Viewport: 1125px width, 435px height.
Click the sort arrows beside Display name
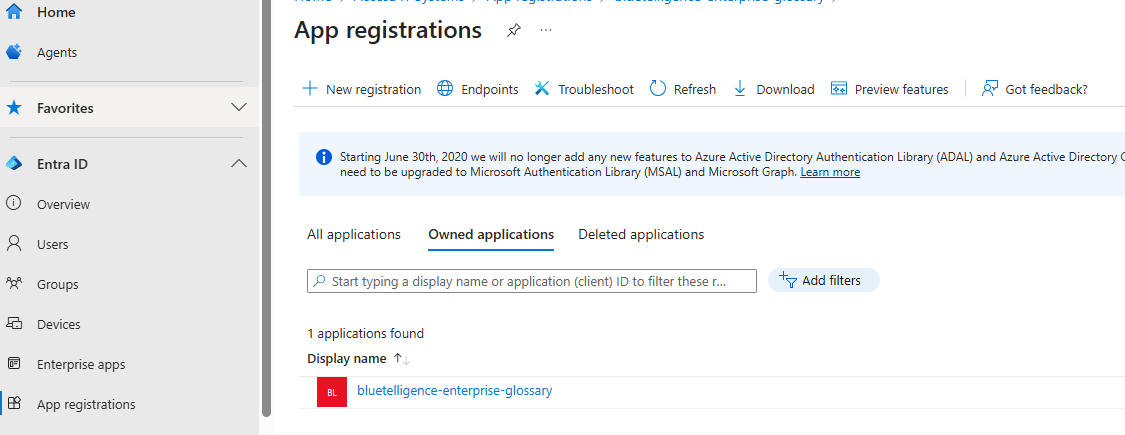pos(402,359)
